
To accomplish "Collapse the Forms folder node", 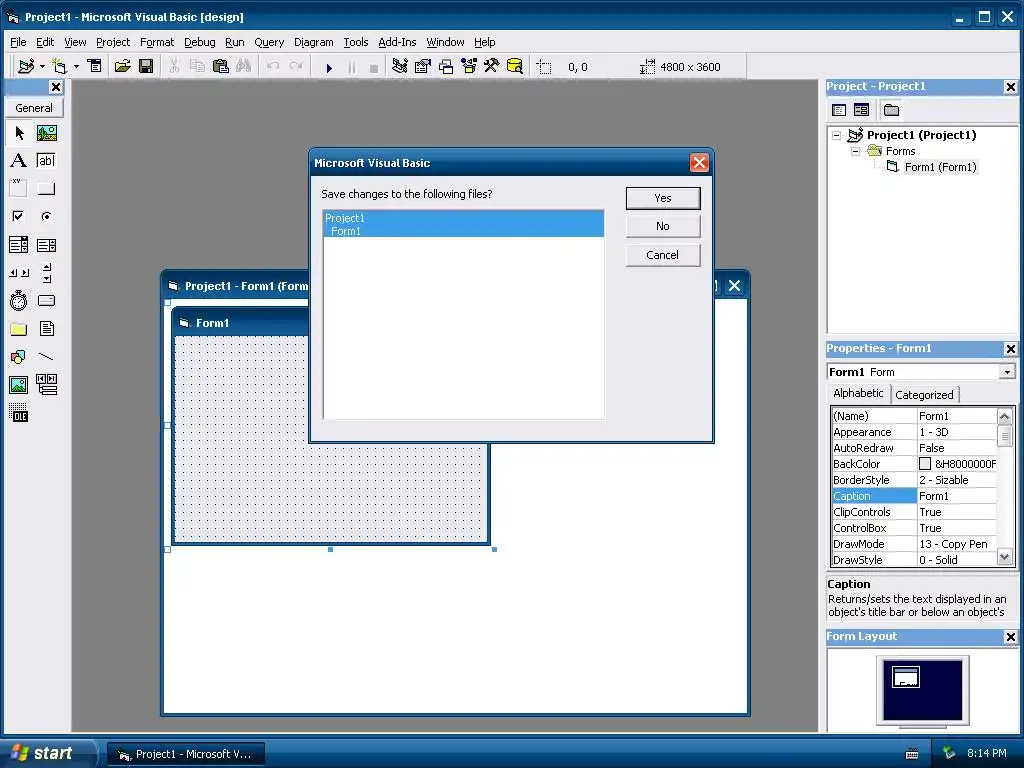I will click(855, 151).
